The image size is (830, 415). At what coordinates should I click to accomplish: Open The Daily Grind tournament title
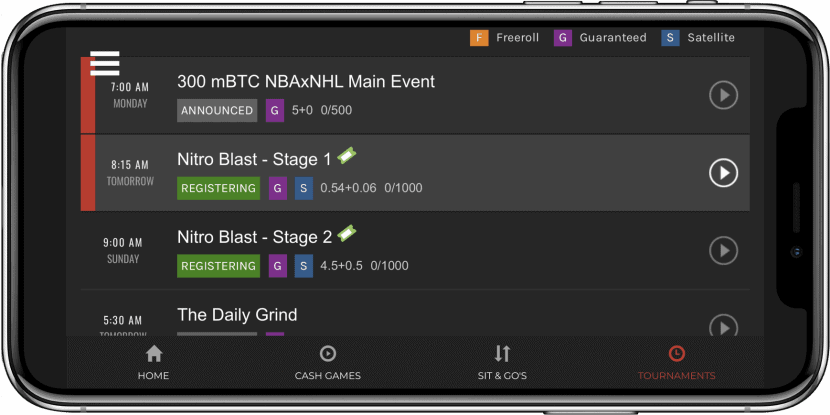[237, 315]
